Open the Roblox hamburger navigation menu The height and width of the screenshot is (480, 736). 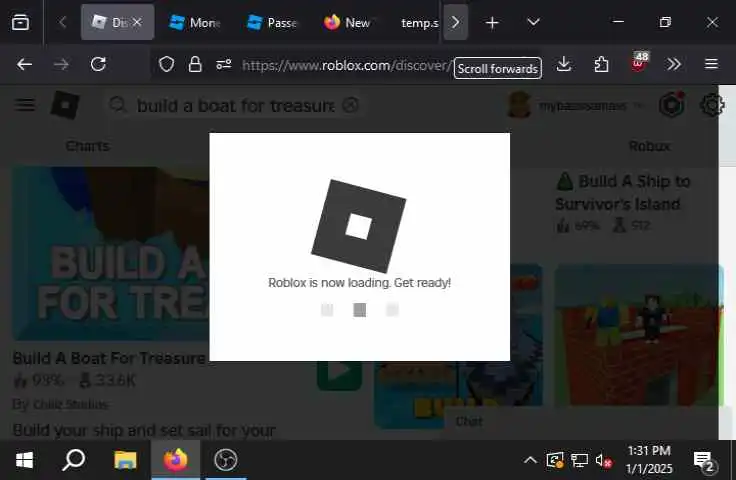25,105
